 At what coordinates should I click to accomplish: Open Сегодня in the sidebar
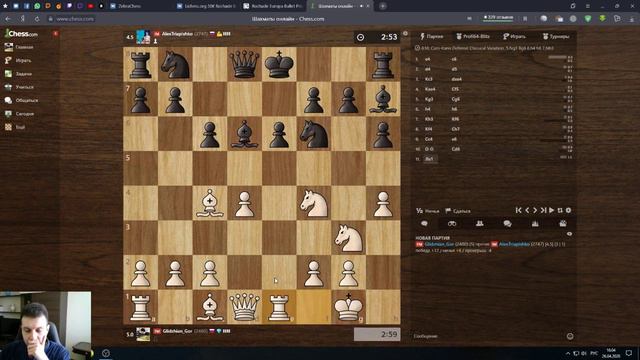(19, 113)
